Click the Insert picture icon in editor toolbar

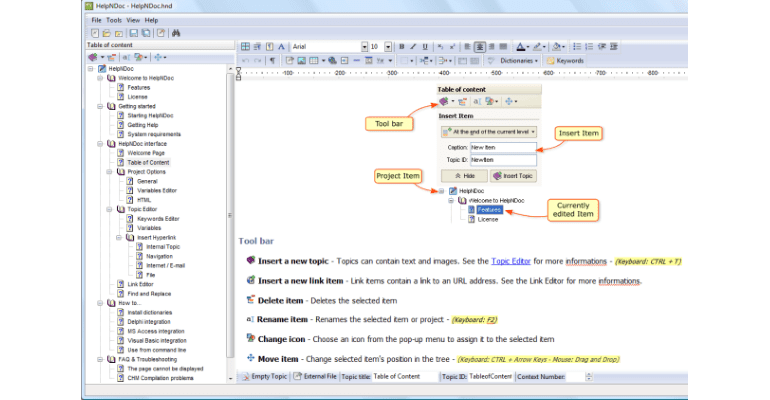pos(302,60)
